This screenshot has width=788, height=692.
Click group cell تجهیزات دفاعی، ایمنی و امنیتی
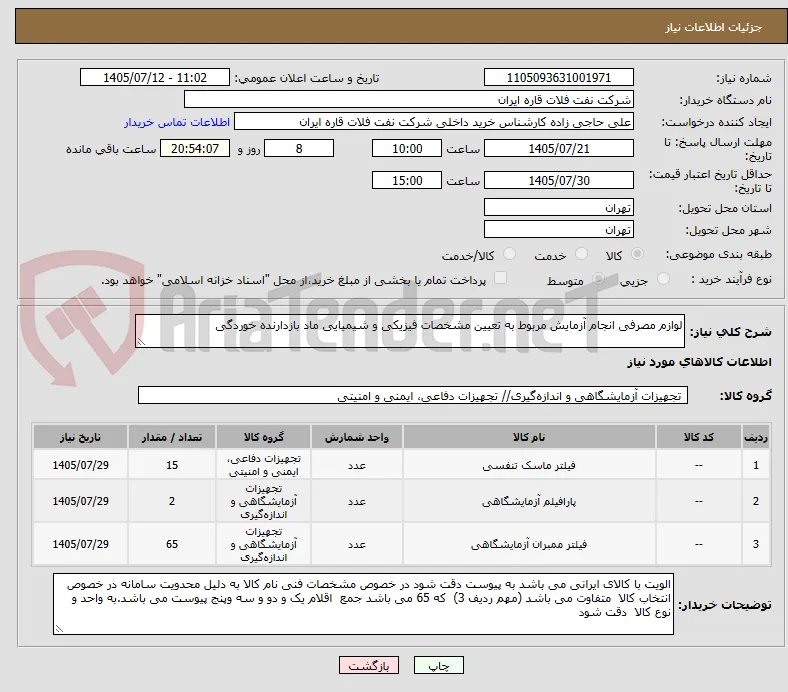pos(264,465)
